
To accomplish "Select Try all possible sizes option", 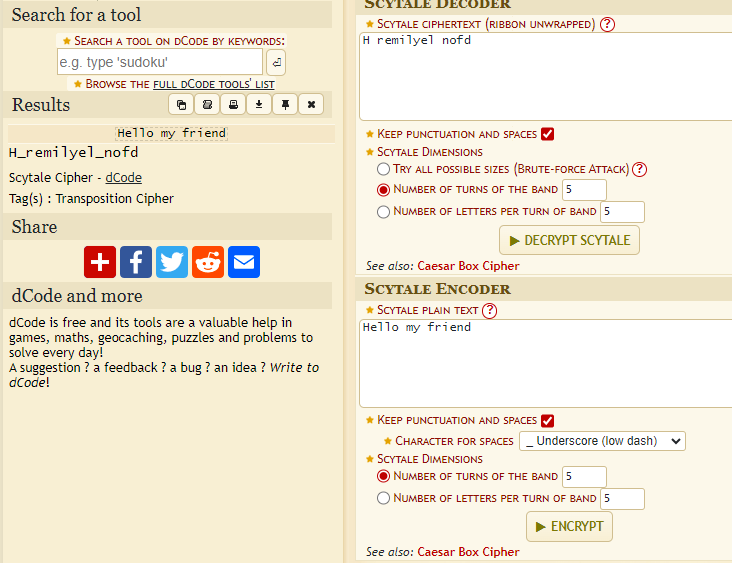I will 383,169.
